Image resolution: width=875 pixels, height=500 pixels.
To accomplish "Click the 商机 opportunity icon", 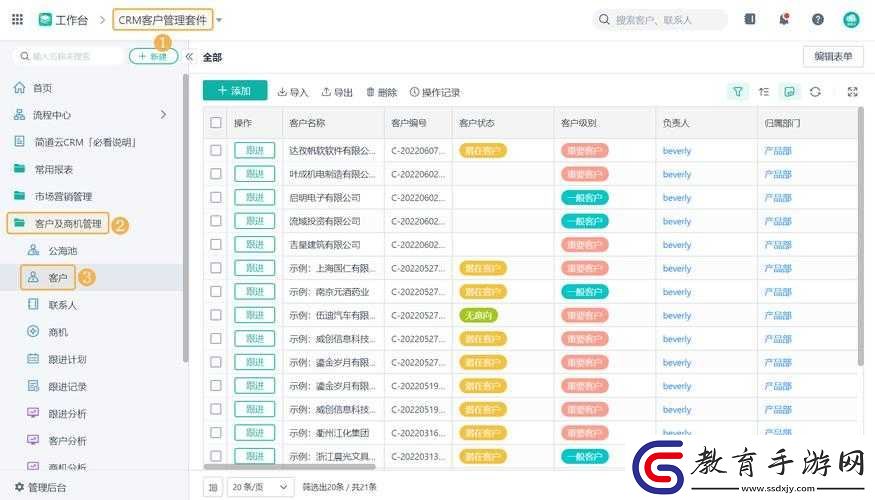I will [33, 331].
